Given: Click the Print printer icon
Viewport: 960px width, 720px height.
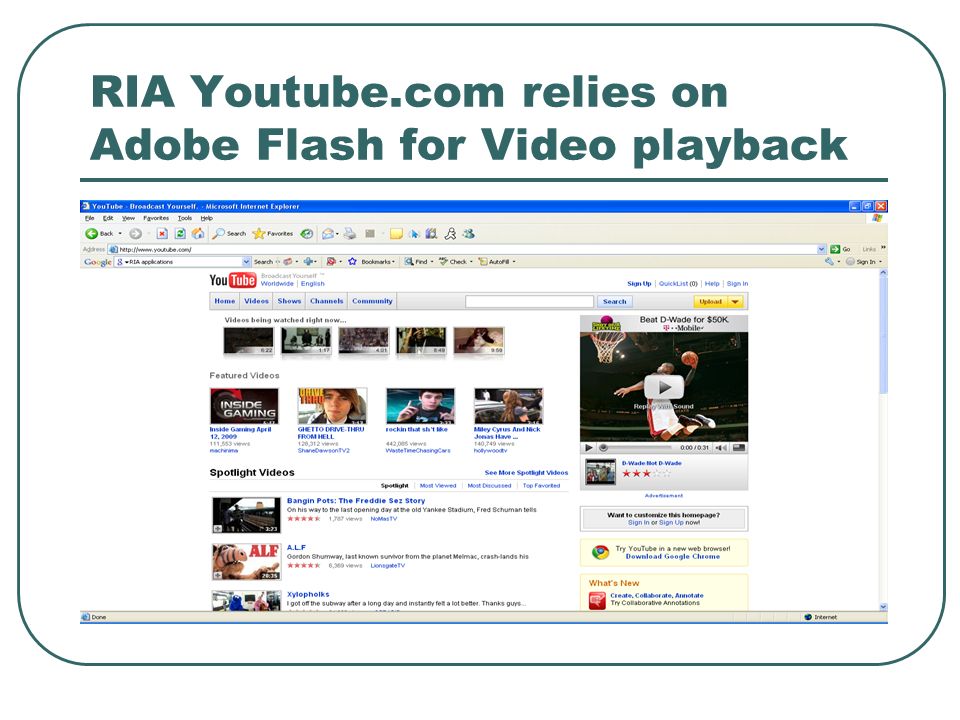Looking at the screenshot, I should [x=350, y=233].
